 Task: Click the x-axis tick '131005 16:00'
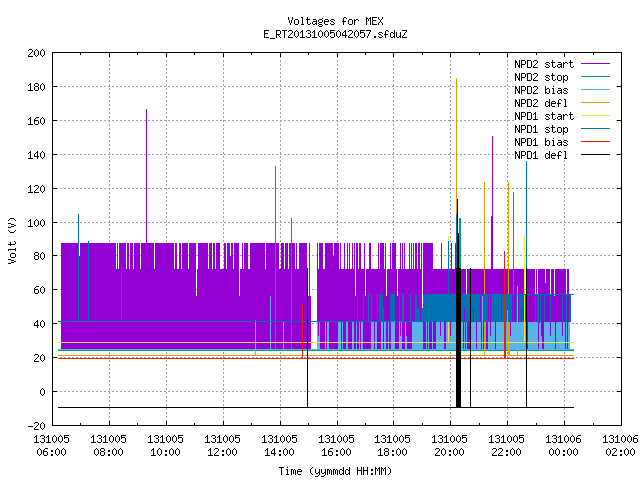(x=336, y=446)
